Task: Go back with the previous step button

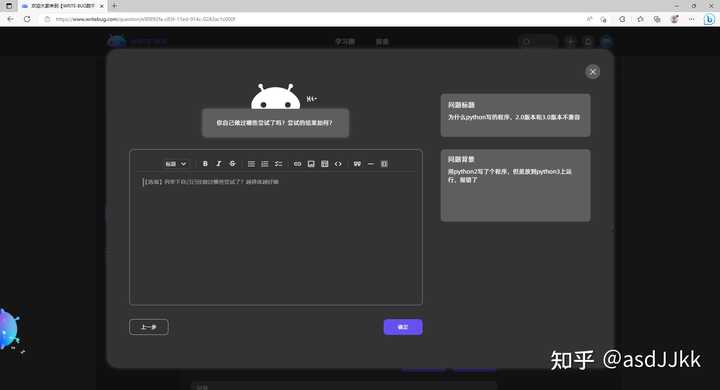Action: pos(149,327)
